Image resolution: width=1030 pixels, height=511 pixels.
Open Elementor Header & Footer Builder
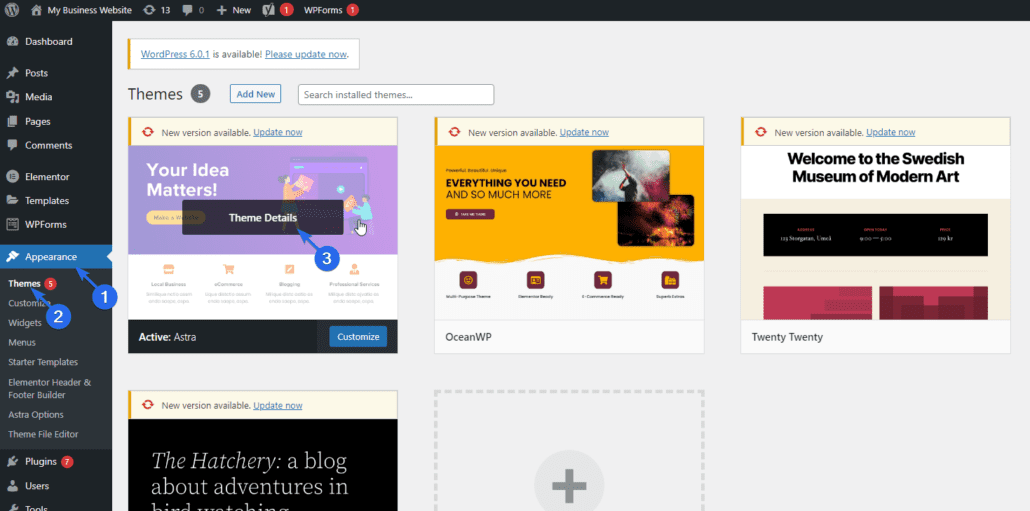[x=50, y=388]
